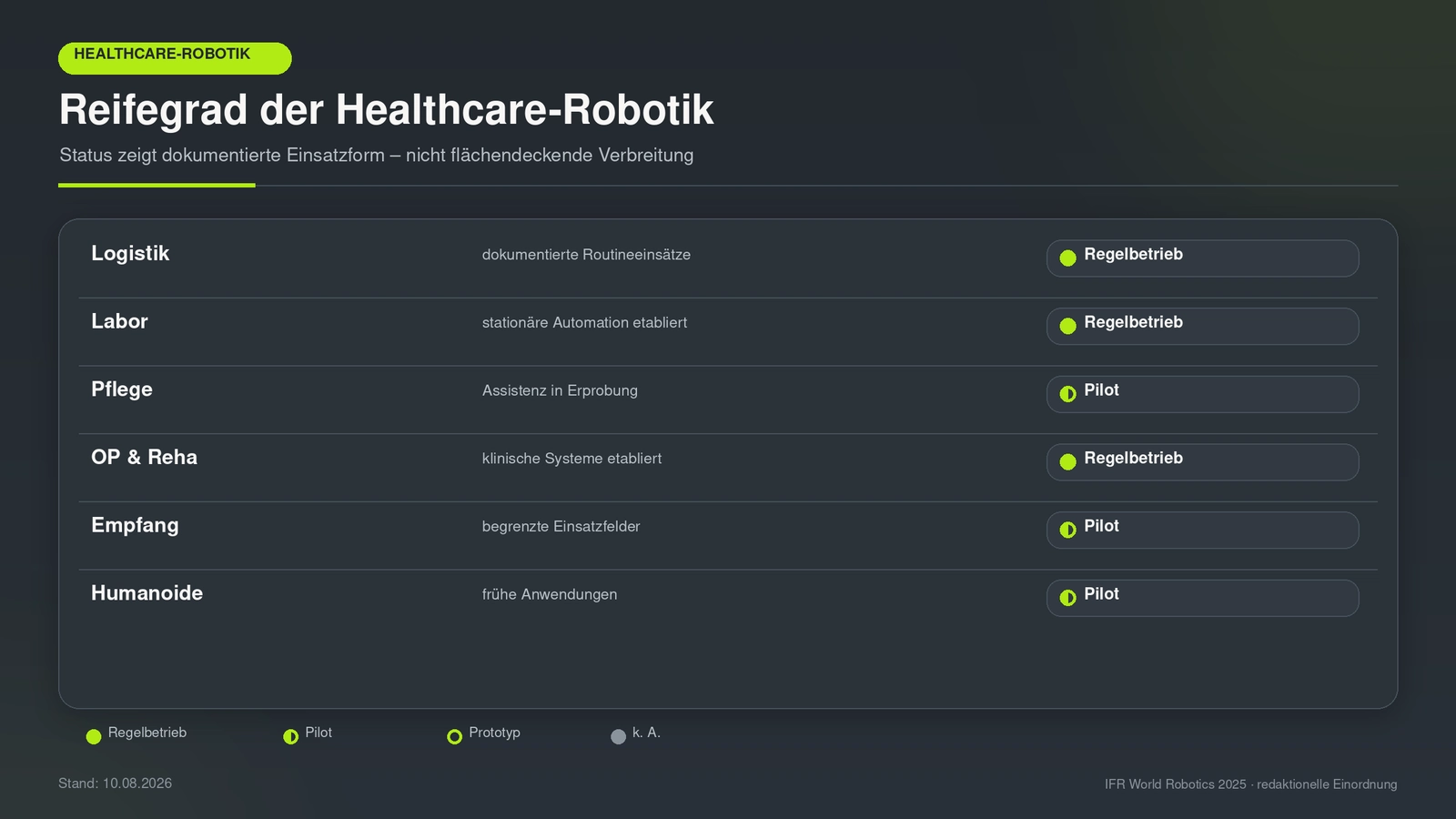Click the legend label Regelbetrieb
This screenshot has width=1456, height=819.
147,733
